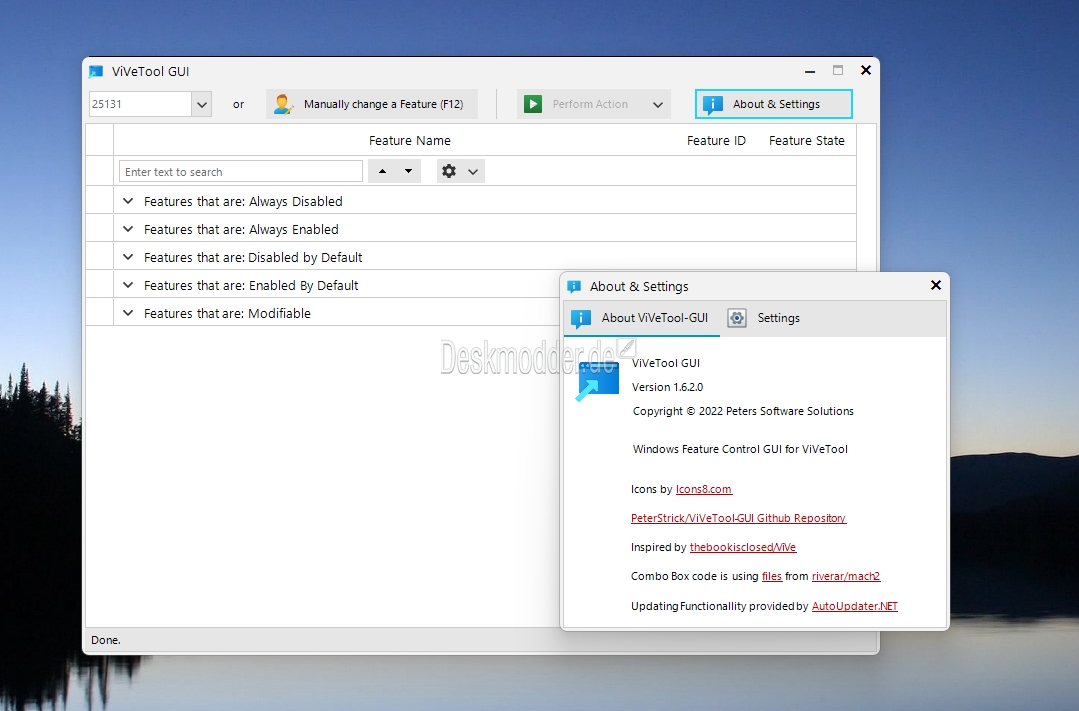Click the 25131 build number field
1079x711 pixels.
(140, 105)
